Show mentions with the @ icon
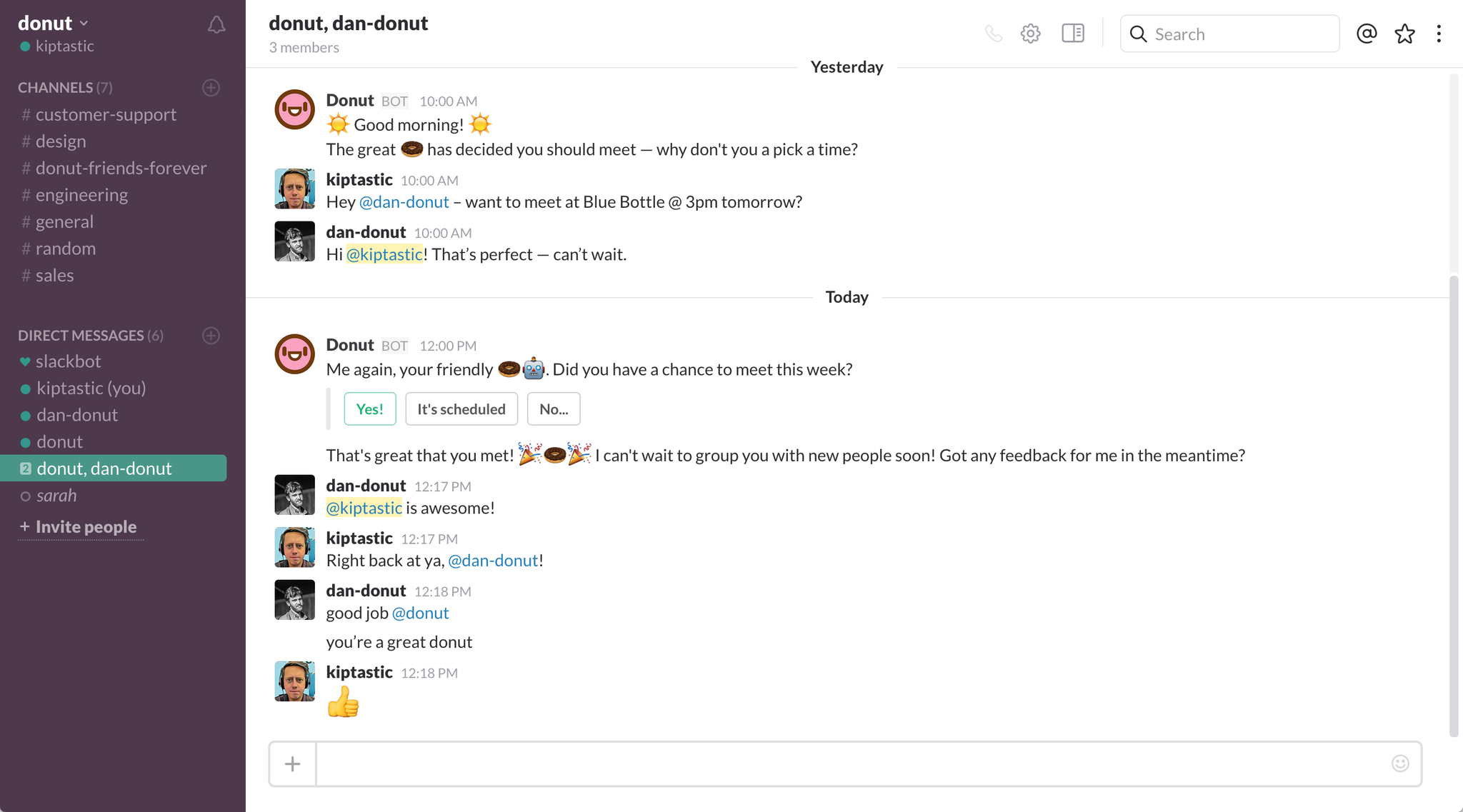Viewport: 1463px width, 812px height. tap(1367, 34)
